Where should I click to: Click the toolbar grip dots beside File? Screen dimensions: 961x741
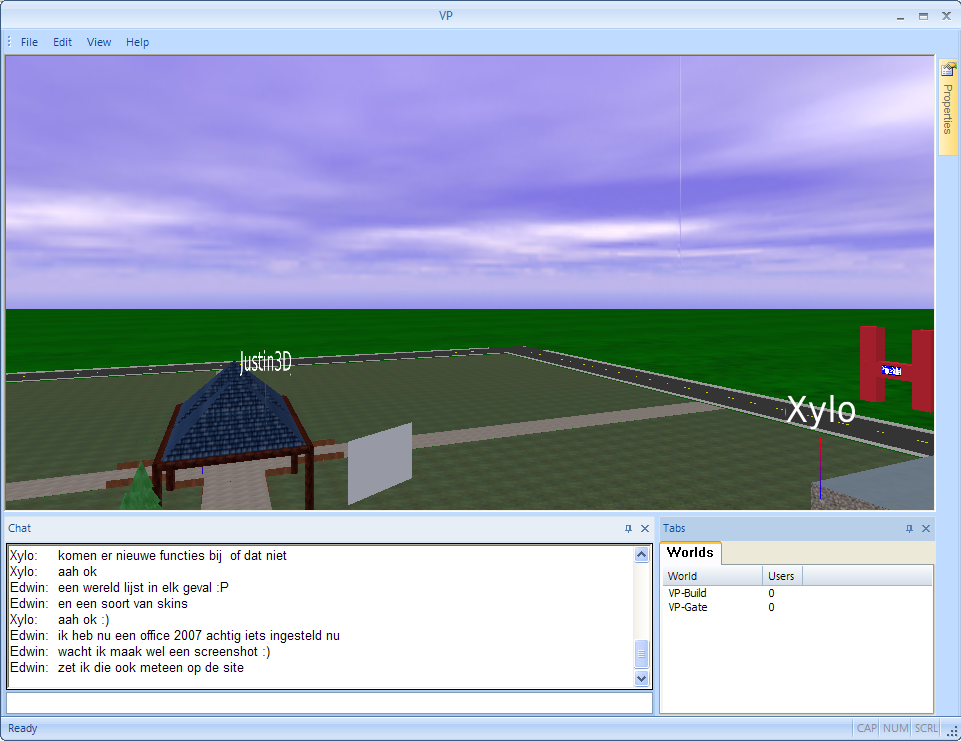(8, 42)
